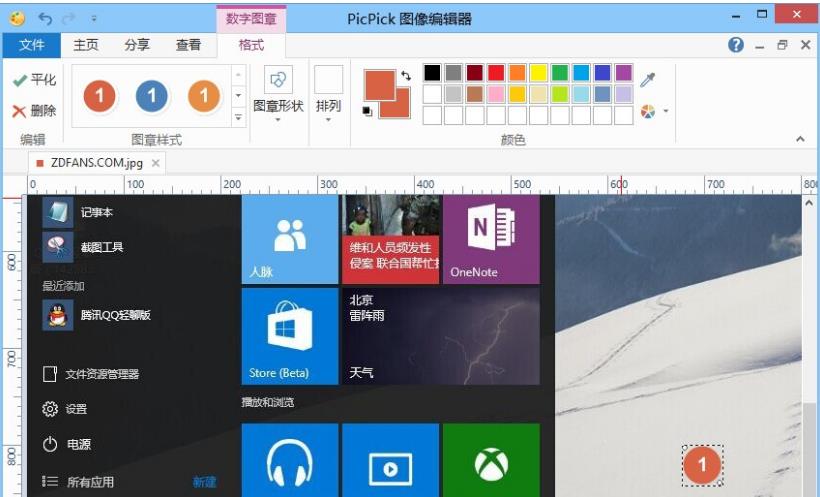Open the 文件 file menu
Screen dimensions: 820x497
tap(31, 45)
